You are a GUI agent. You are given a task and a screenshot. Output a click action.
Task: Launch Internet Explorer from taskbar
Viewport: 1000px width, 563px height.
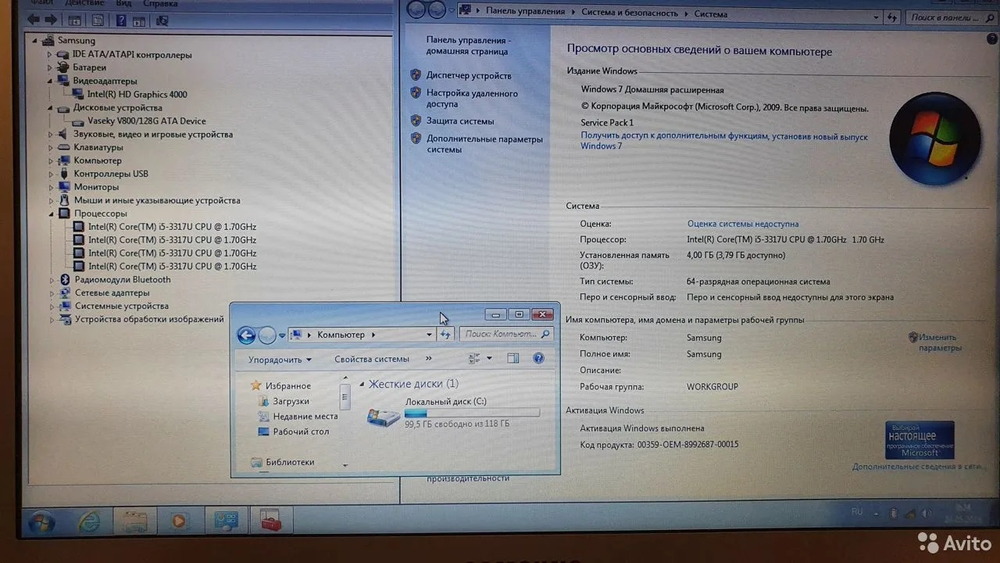point(89,522)
